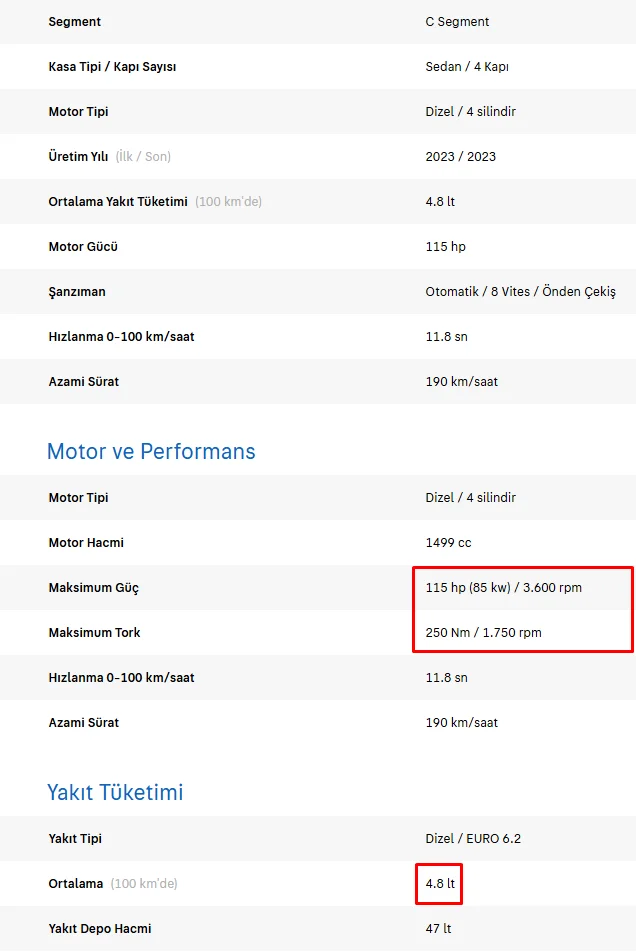Select the Şanzıman row label
Screen dimensions: 636x952
click(77, 292)
